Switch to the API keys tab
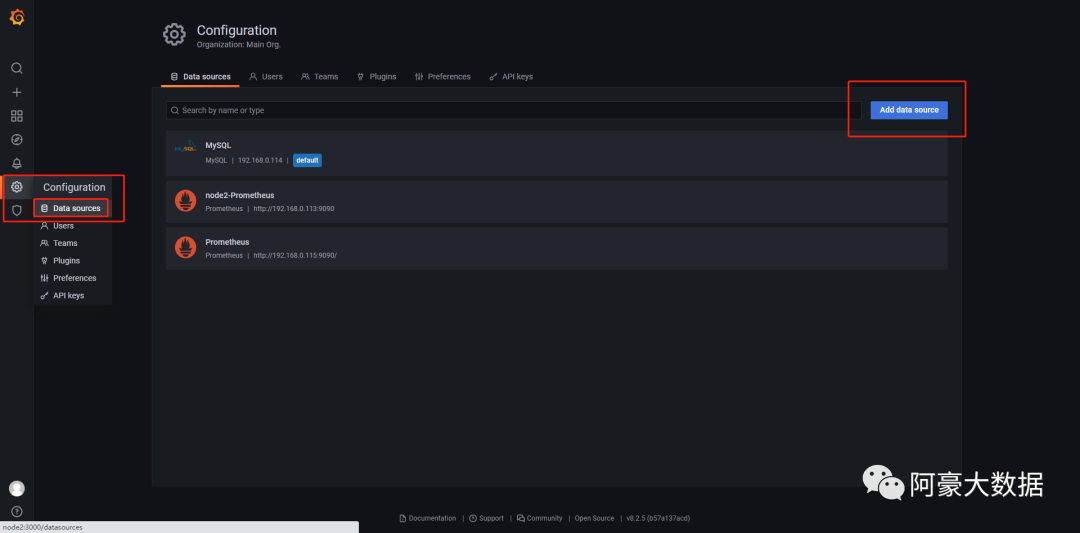 511,76
